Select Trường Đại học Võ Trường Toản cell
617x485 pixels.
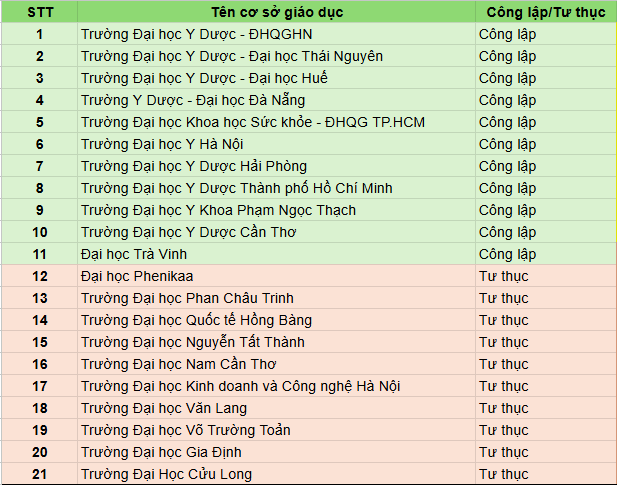point(185,430)
